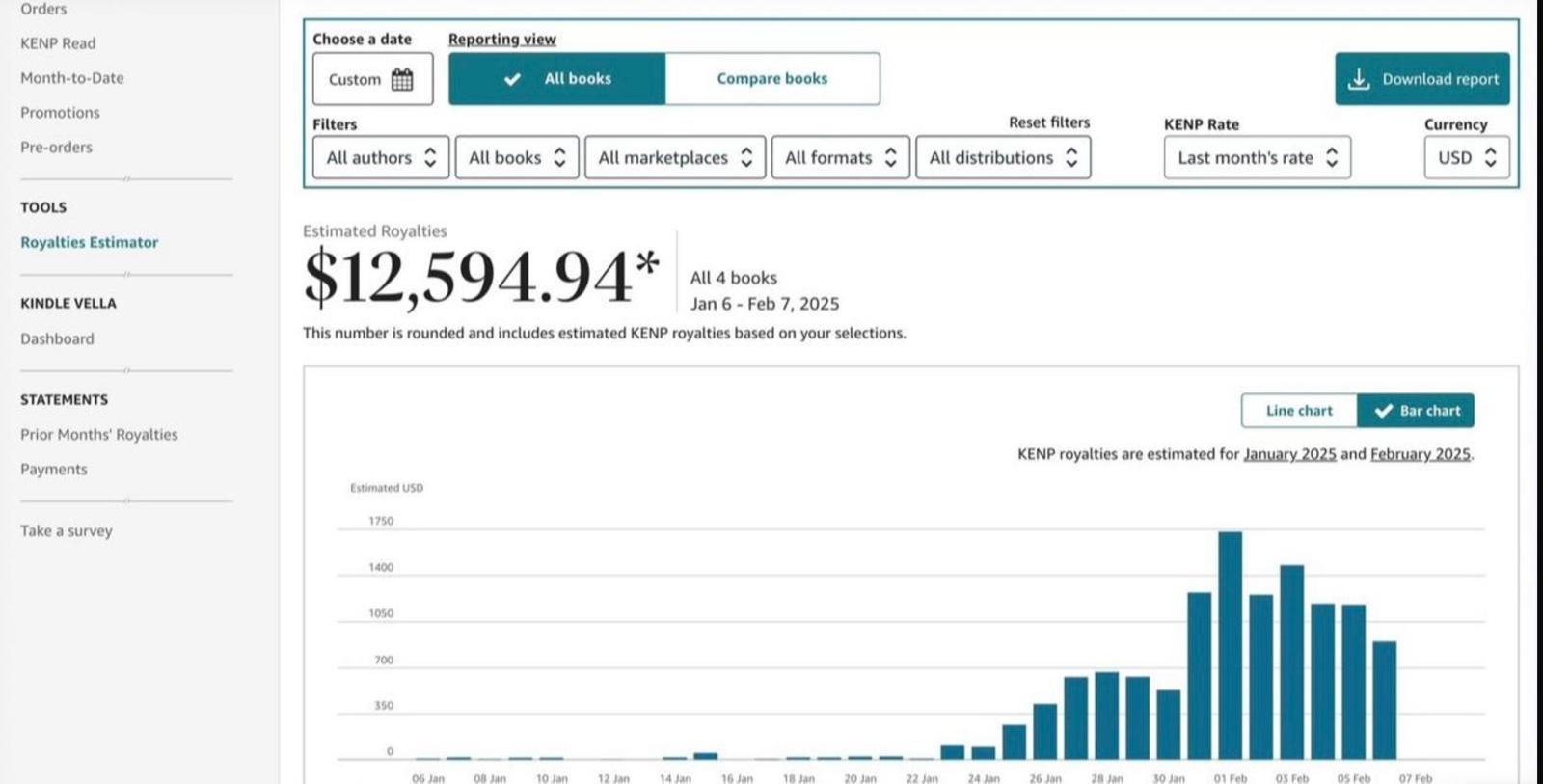The width and height of the screenshot is (1543, 784).
Task: Select the Bar chart view option
Action: click(x=1416, y=411)
